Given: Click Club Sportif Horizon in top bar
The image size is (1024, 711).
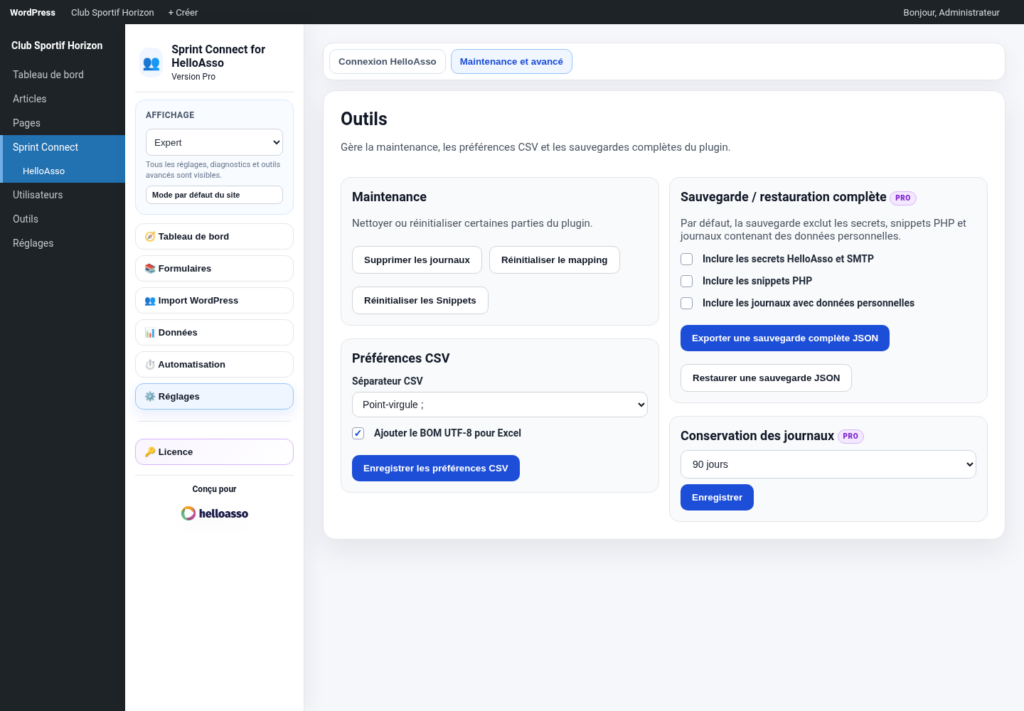Looking at the screenshot, I should coord(112,12).
